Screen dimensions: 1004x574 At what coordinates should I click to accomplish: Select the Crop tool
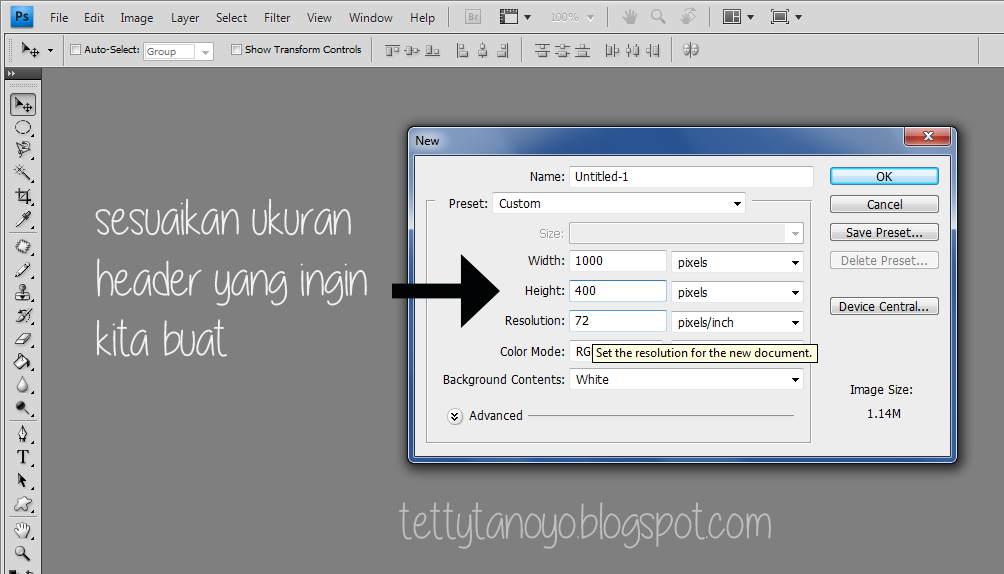[x=22, y=196]
